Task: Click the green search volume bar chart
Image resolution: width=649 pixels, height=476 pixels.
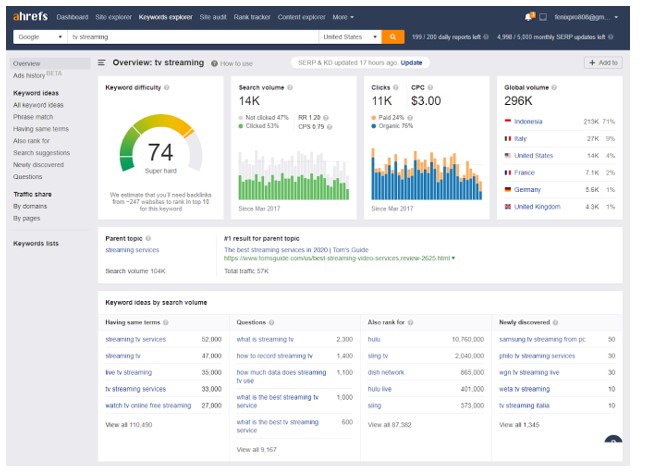Action: 293,175
